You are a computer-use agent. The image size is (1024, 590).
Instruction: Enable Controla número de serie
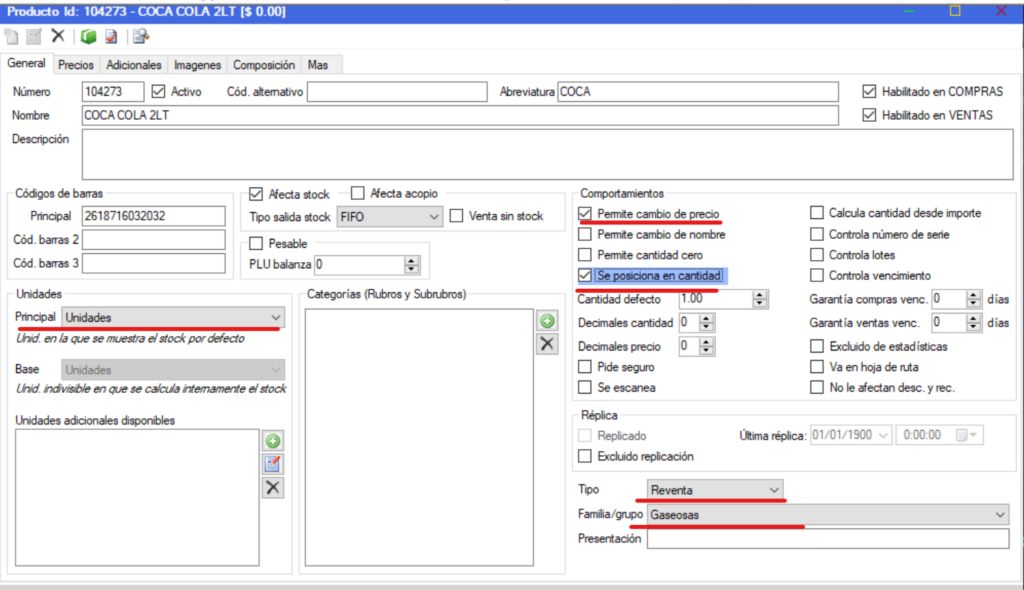[x=816, y=234]
